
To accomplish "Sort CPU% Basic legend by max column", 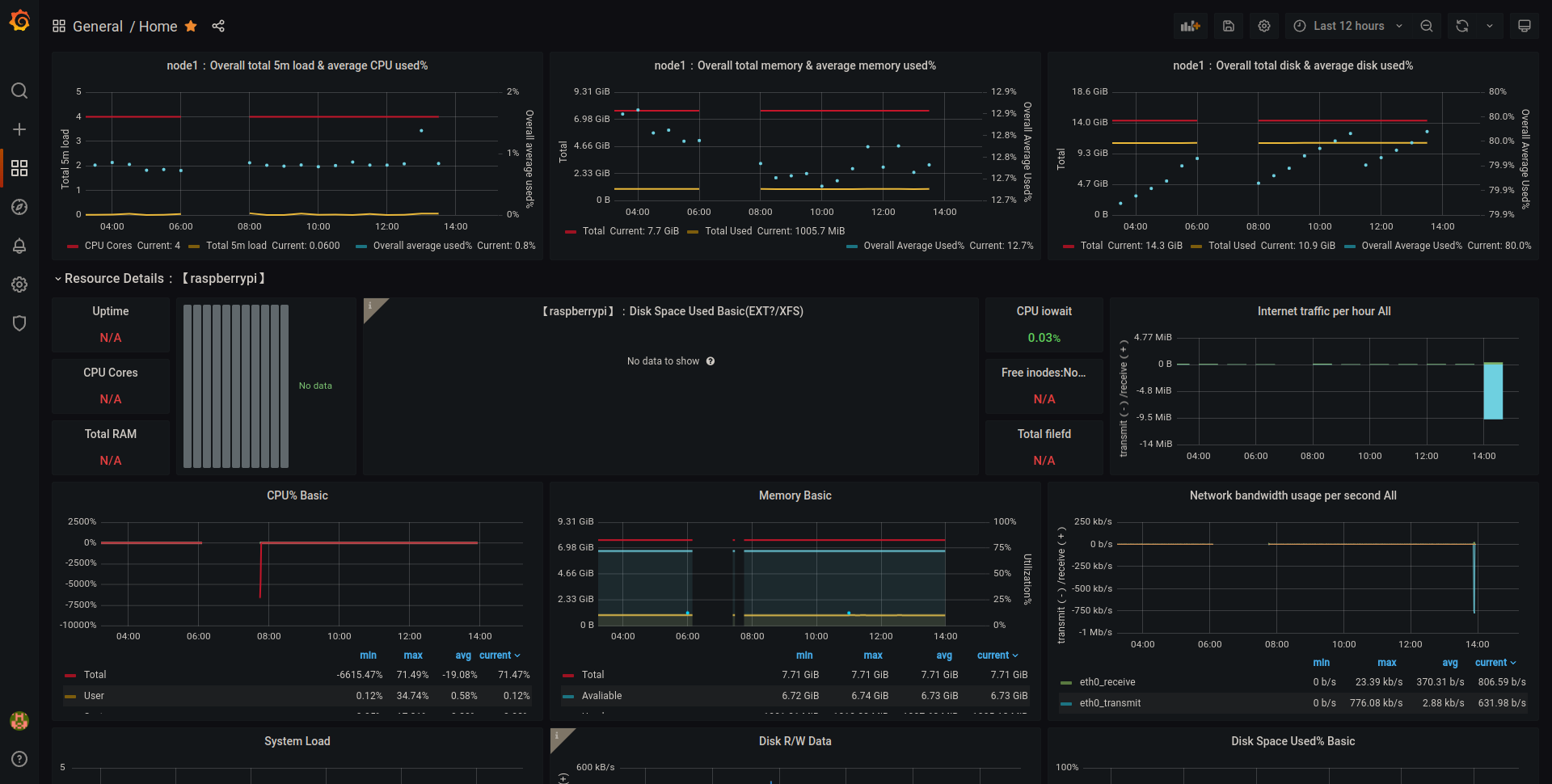I will [x=413, y=655].
